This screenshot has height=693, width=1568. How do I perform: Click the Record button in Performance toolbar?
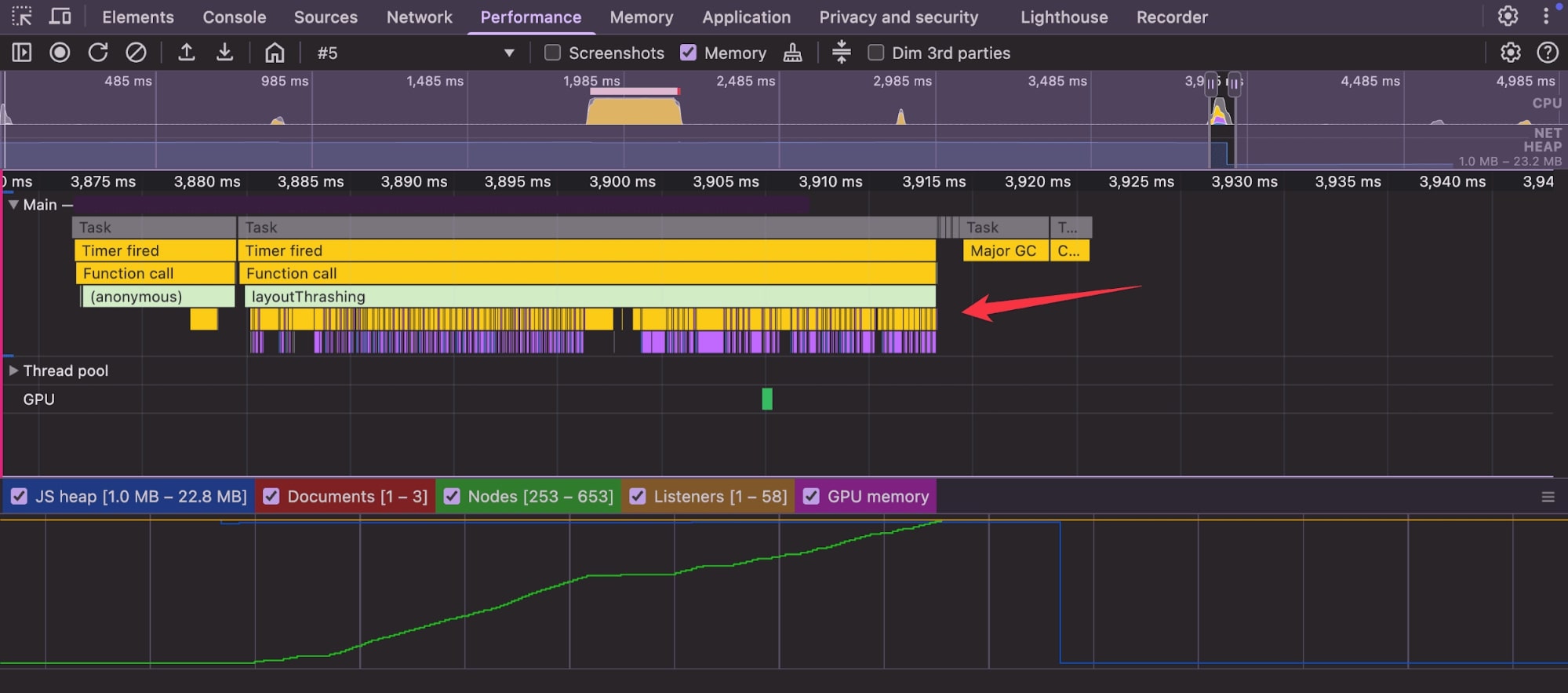[60, 53]
